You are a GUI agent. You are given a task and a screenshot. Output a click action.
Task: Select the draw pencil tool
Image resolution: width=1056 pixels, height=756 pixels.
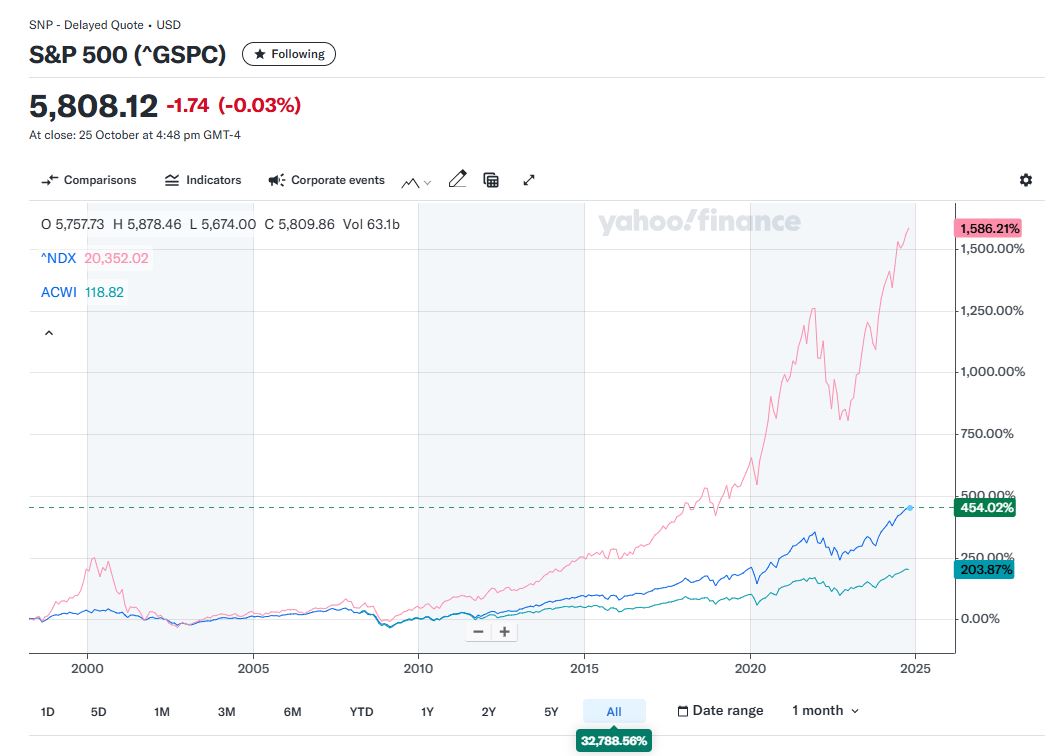[457, 180]
